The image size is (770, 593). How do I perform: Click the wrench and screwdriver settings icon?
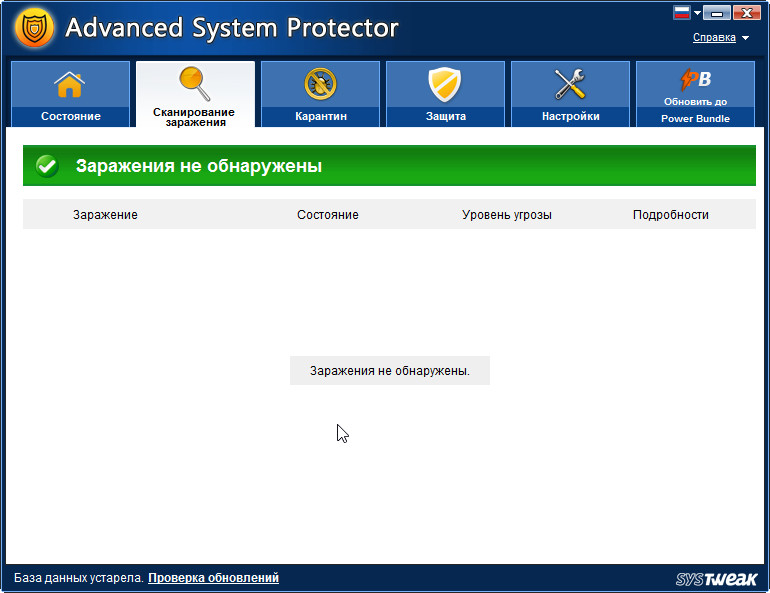click(570, 84)
